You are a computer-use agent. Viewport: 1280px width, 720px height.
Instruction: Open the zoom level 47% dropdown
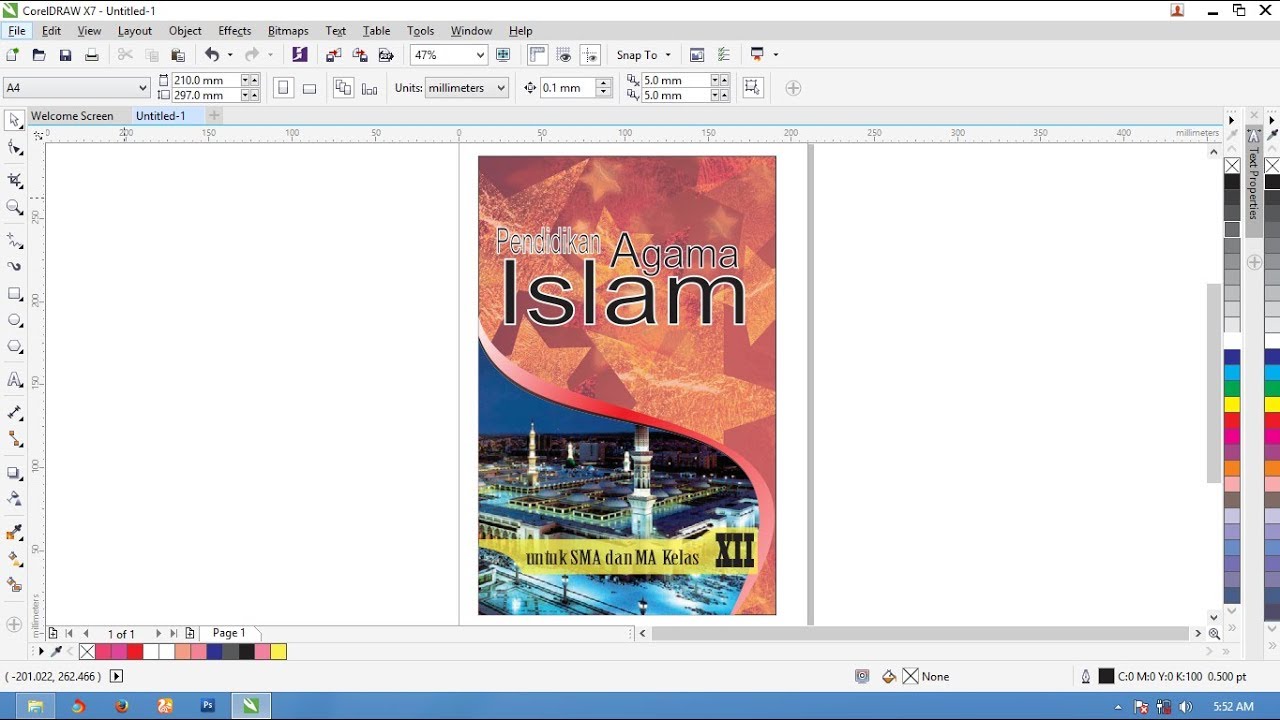tap(480, 55)
